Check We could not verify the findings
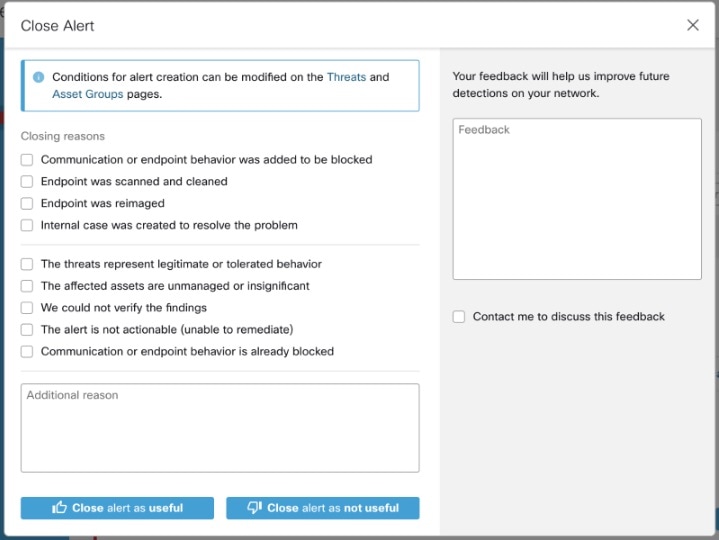 point(27,308)
